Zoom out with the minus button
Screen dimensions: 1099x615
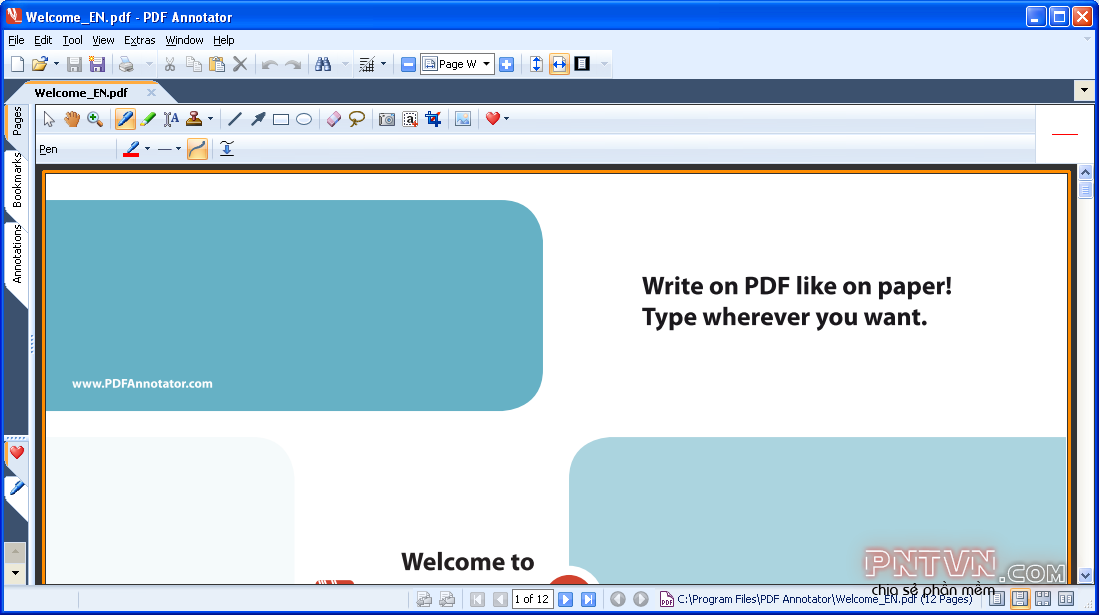point(409,65)
